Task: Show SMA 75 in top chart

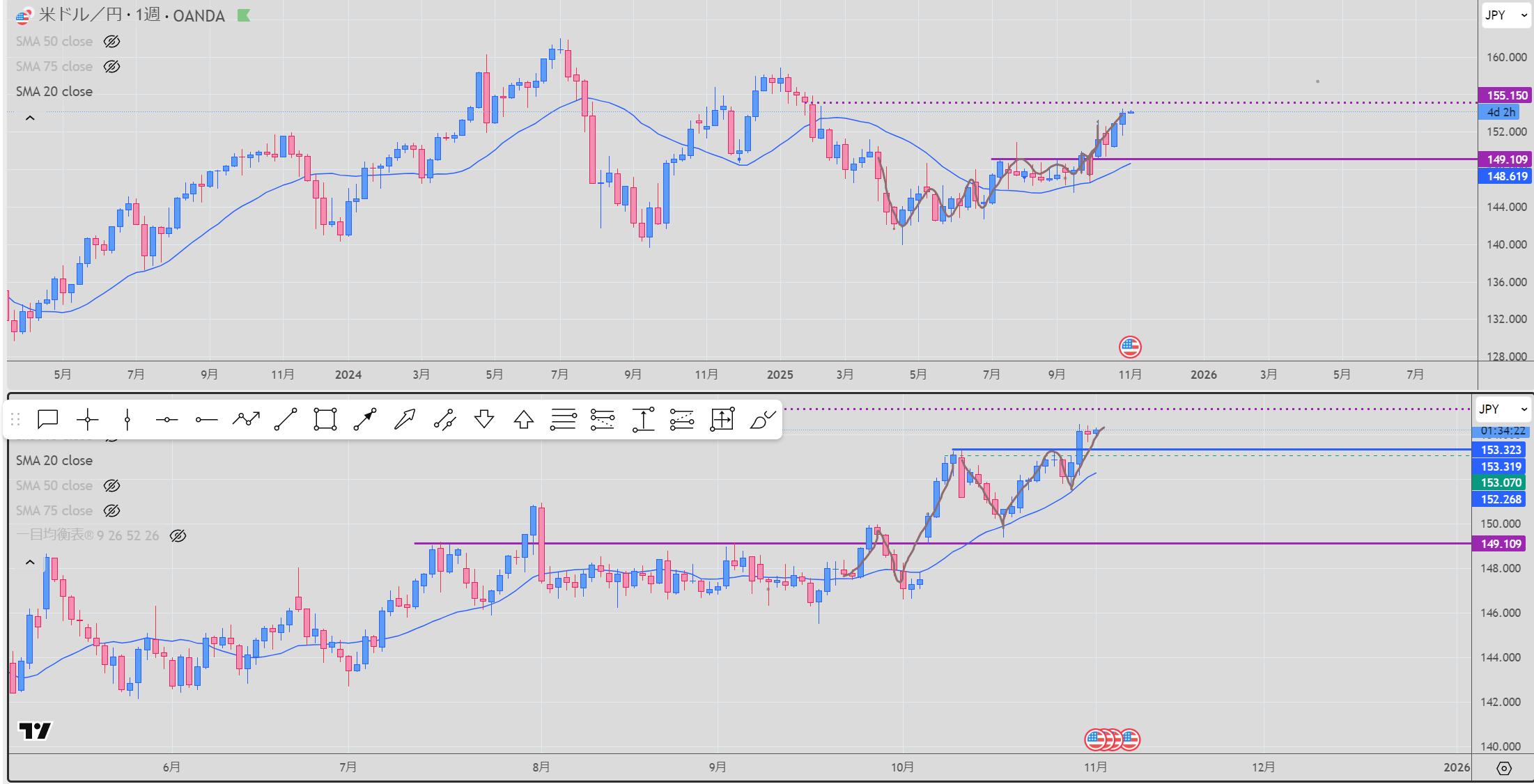Action: tap(111, 67)
